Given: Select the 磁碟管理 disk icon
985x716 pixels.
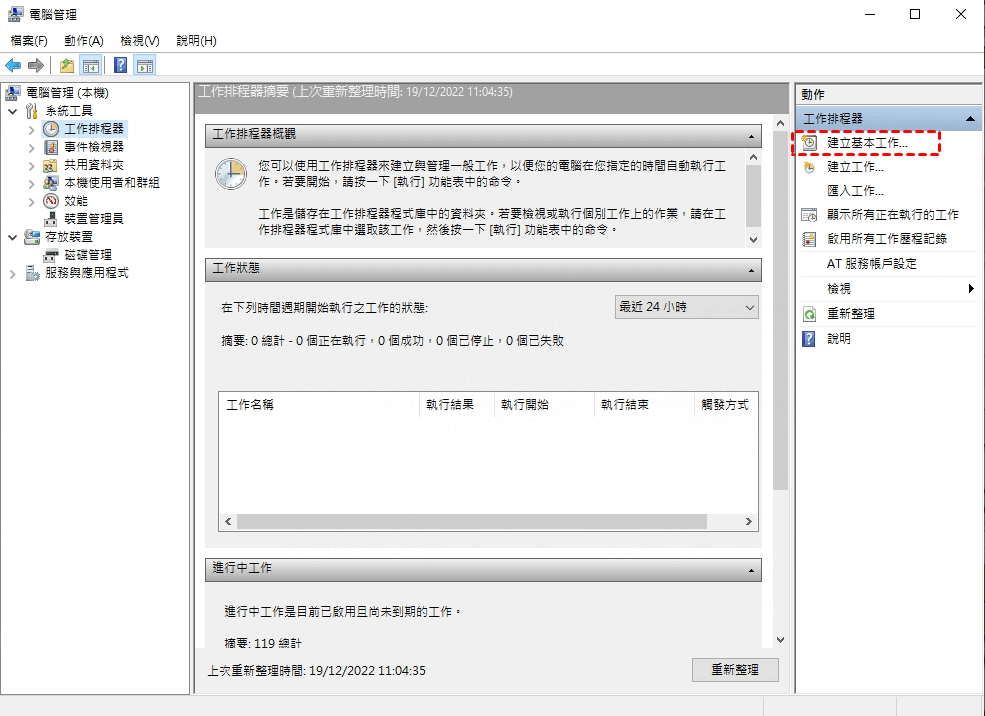Looking at the screenshot, I should click(51, 255).
